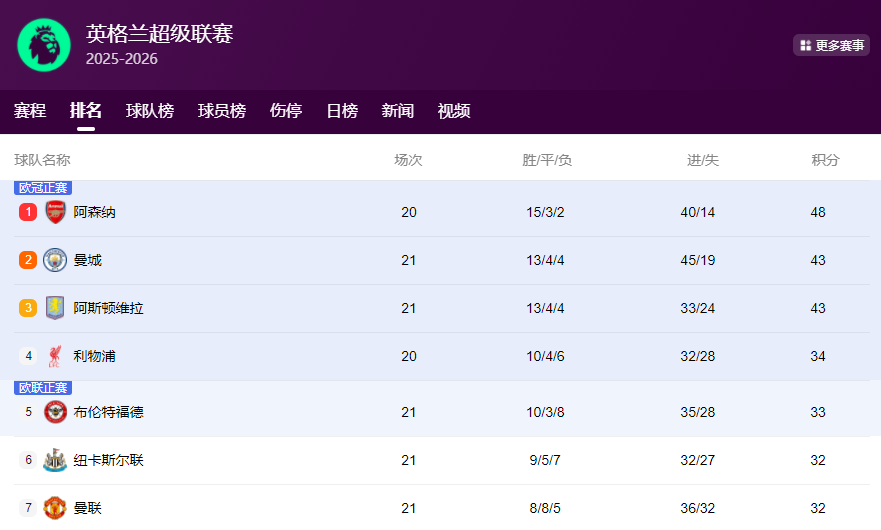Open the 新闻 tab

398,111
